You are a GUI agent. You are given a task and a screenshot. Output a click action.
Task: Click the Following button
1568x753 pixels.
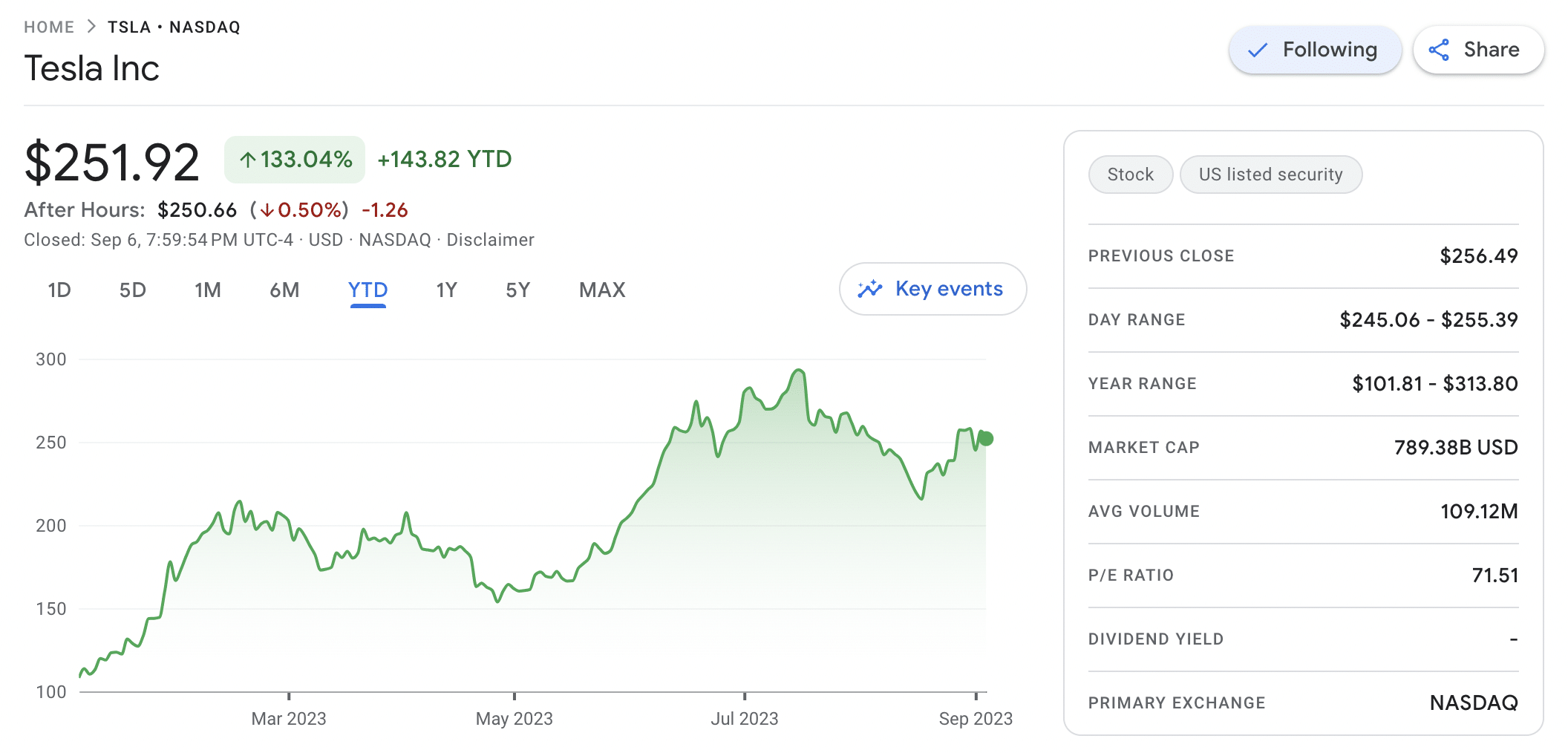point(1315,50)
